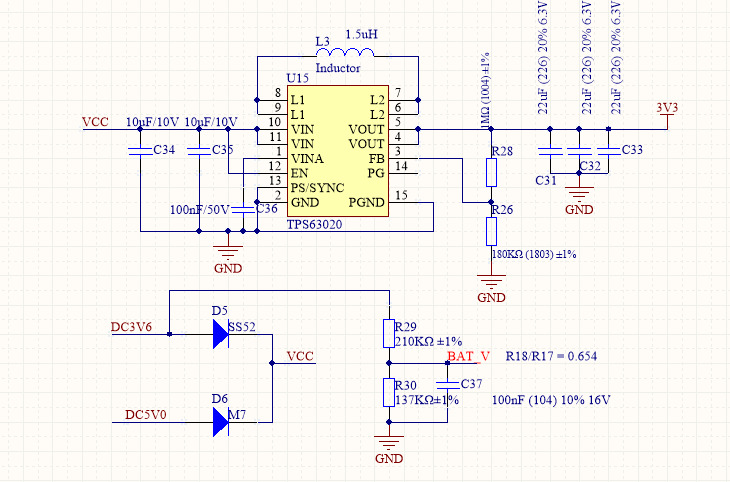Select capacitor symbol C35
The height and width of the screenshot is (482, 730).
pyautogui.click(x=199, y=151)
